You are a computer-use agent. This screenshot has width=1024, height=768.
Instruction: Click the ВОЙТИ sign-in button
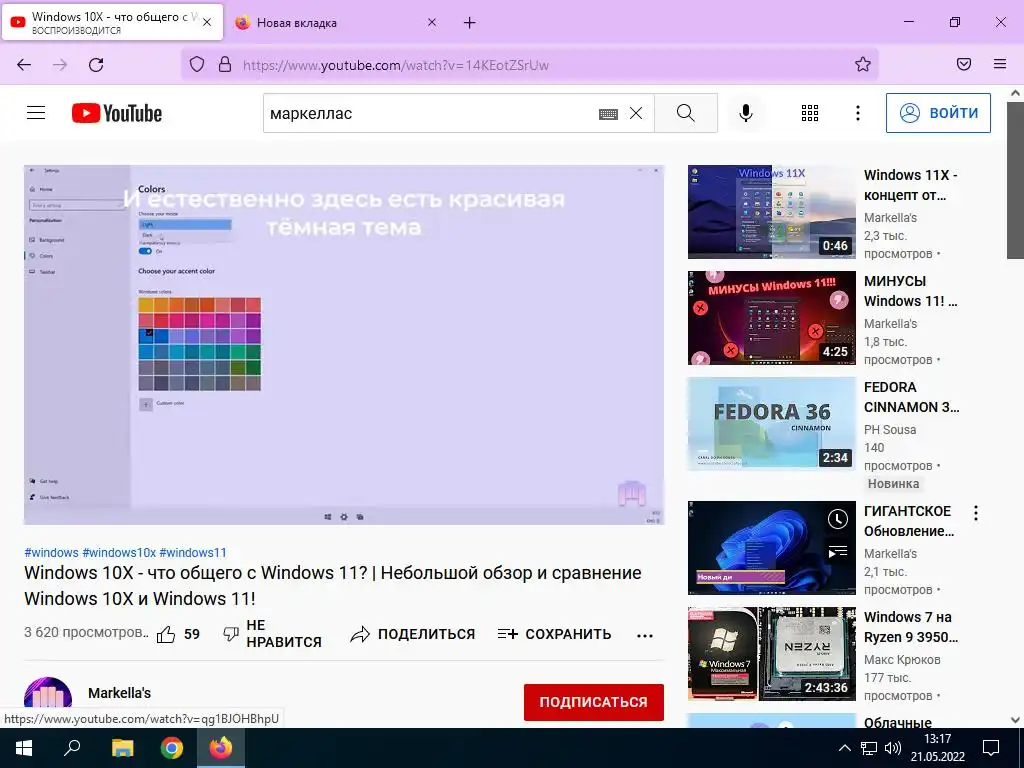point(938,113)
